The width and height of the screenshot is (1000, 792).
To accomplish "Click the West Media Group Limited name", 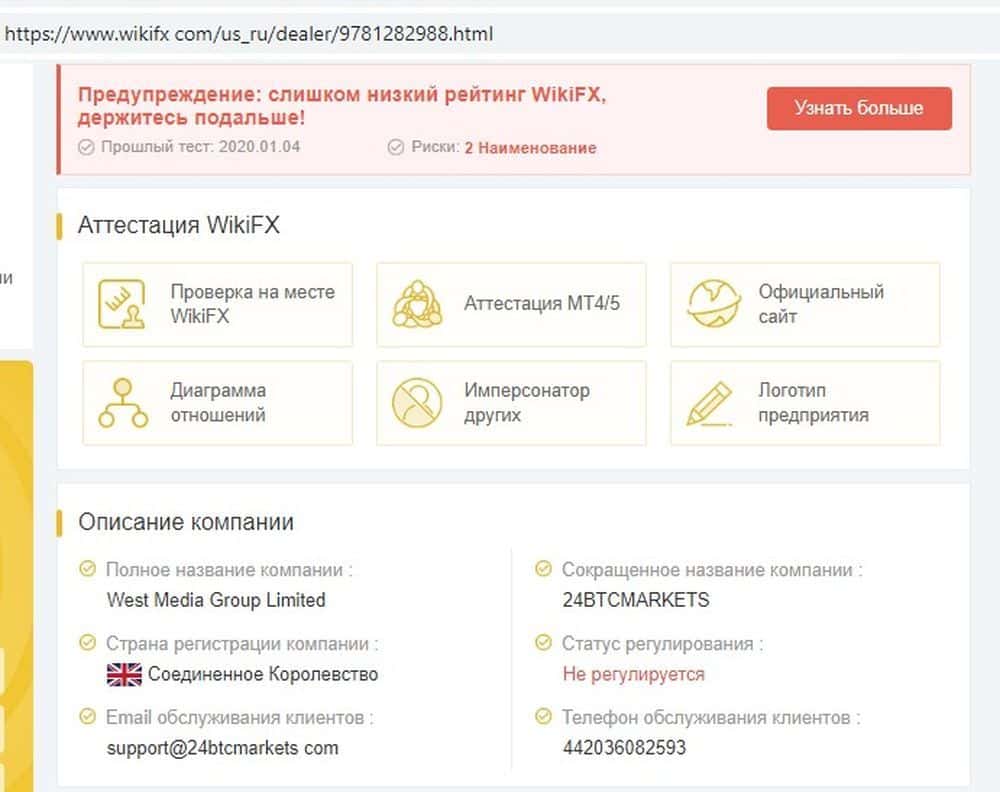I will point(216,600).
